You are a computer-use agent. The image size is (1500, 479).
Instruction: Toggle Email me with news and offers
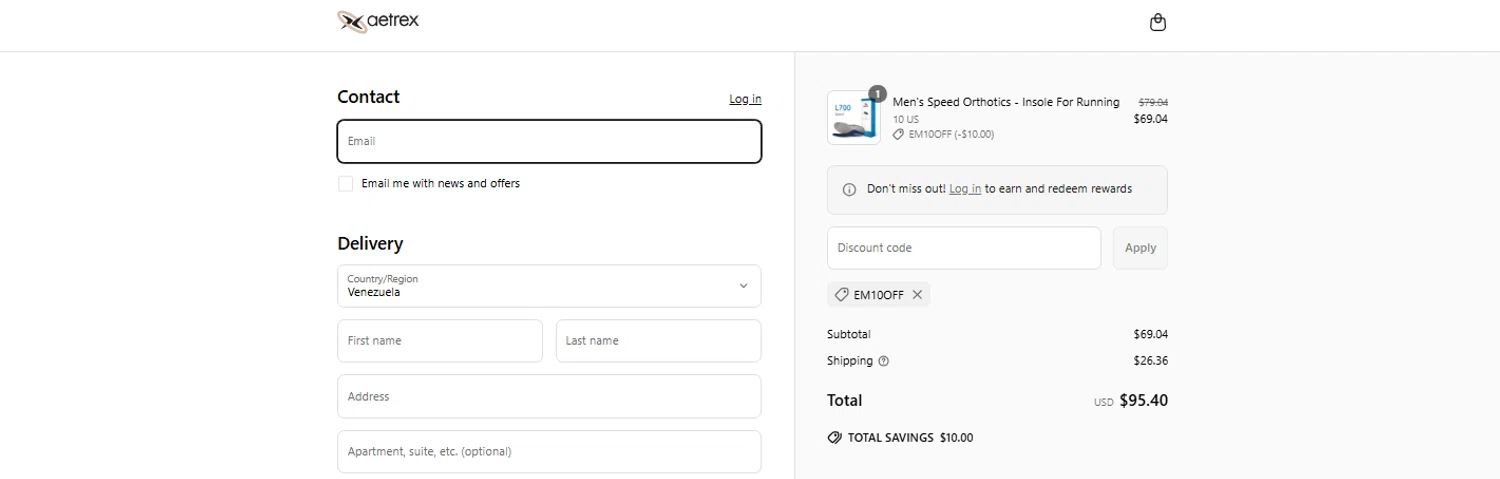click(x=346, y=184)
